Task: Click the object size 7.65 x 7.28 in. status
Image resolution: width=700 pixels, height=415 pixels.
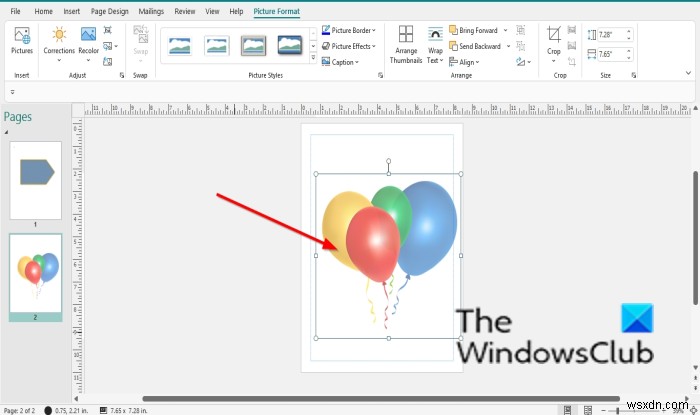Action: [x=123, y=411]
